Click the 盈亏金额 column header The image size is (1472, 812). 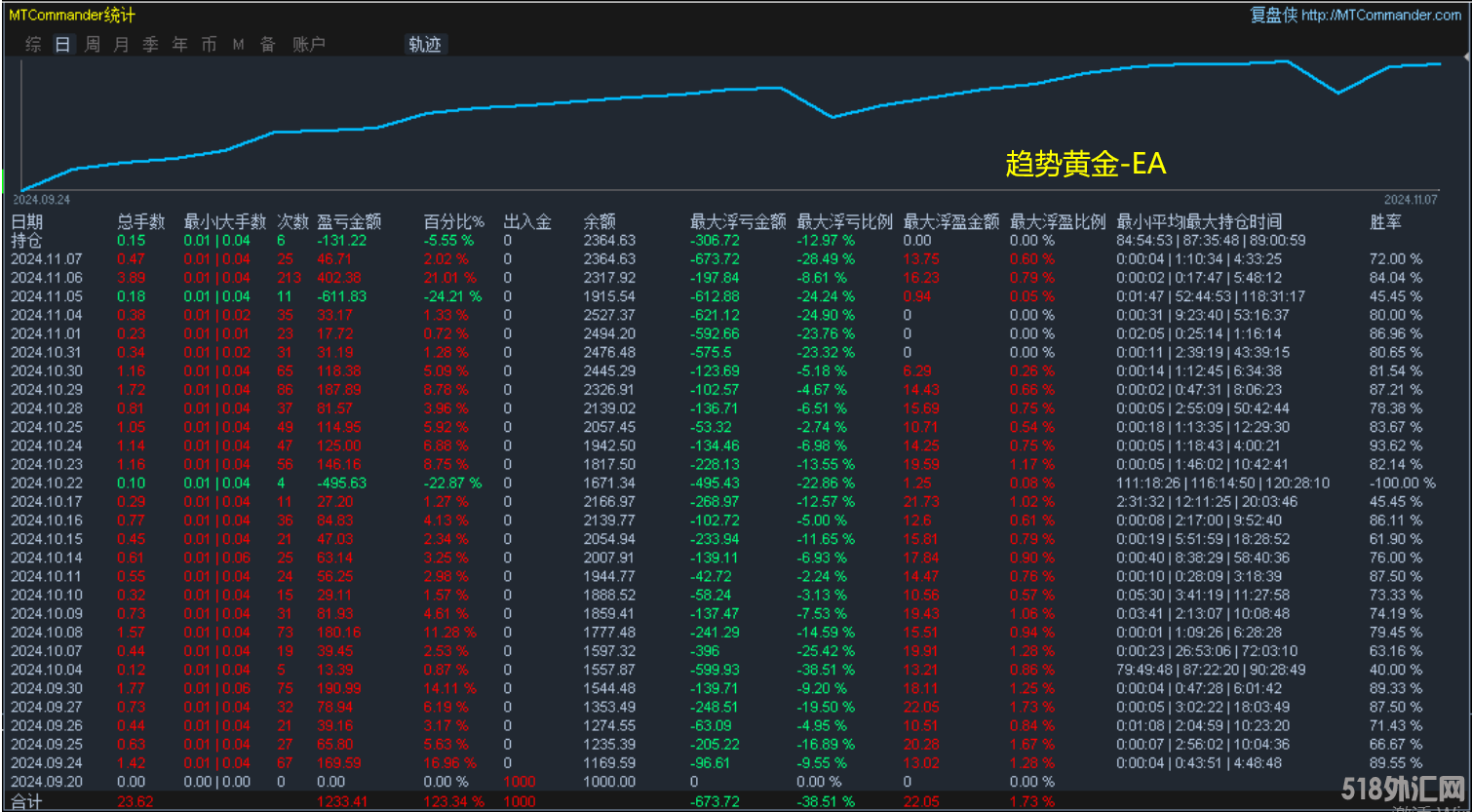pyautogui.click(x=349, y=222)
